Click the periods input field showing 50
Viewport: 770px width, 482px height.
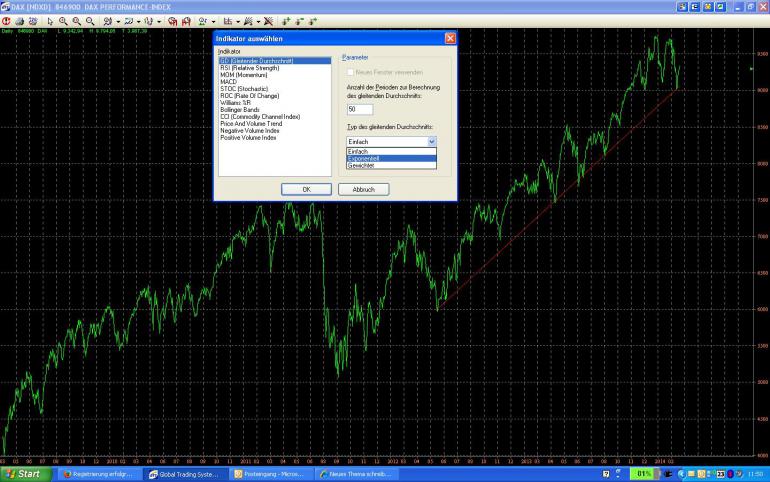(x=360, y=109)
